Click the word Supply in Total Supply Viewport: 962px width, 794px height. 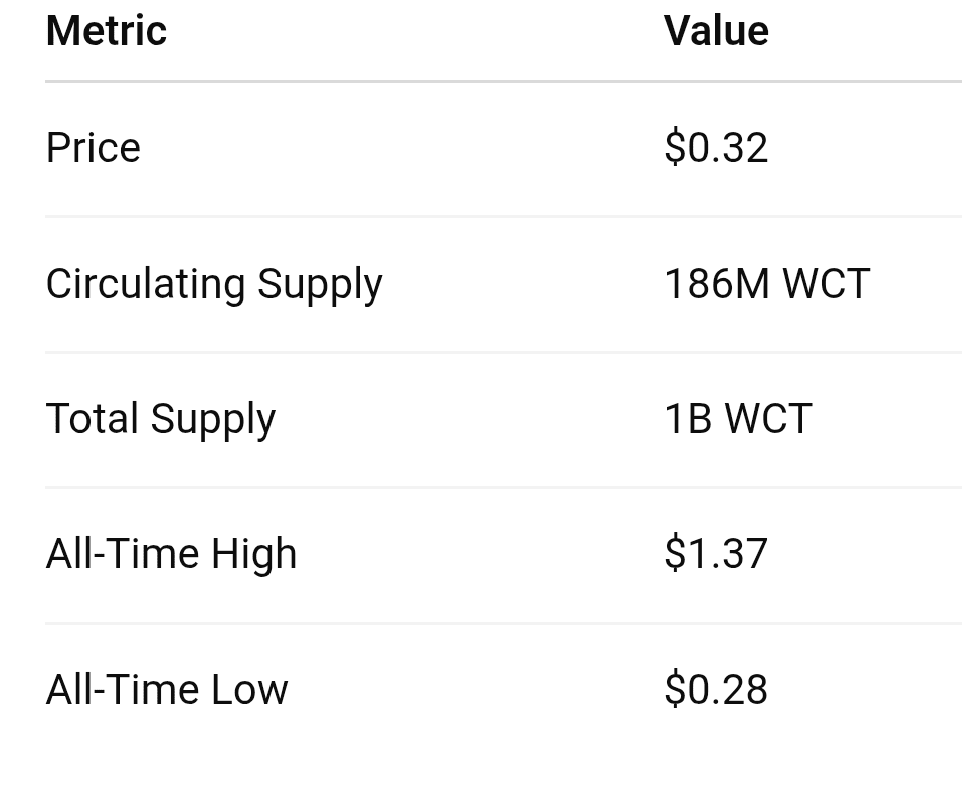pos(214,420)
